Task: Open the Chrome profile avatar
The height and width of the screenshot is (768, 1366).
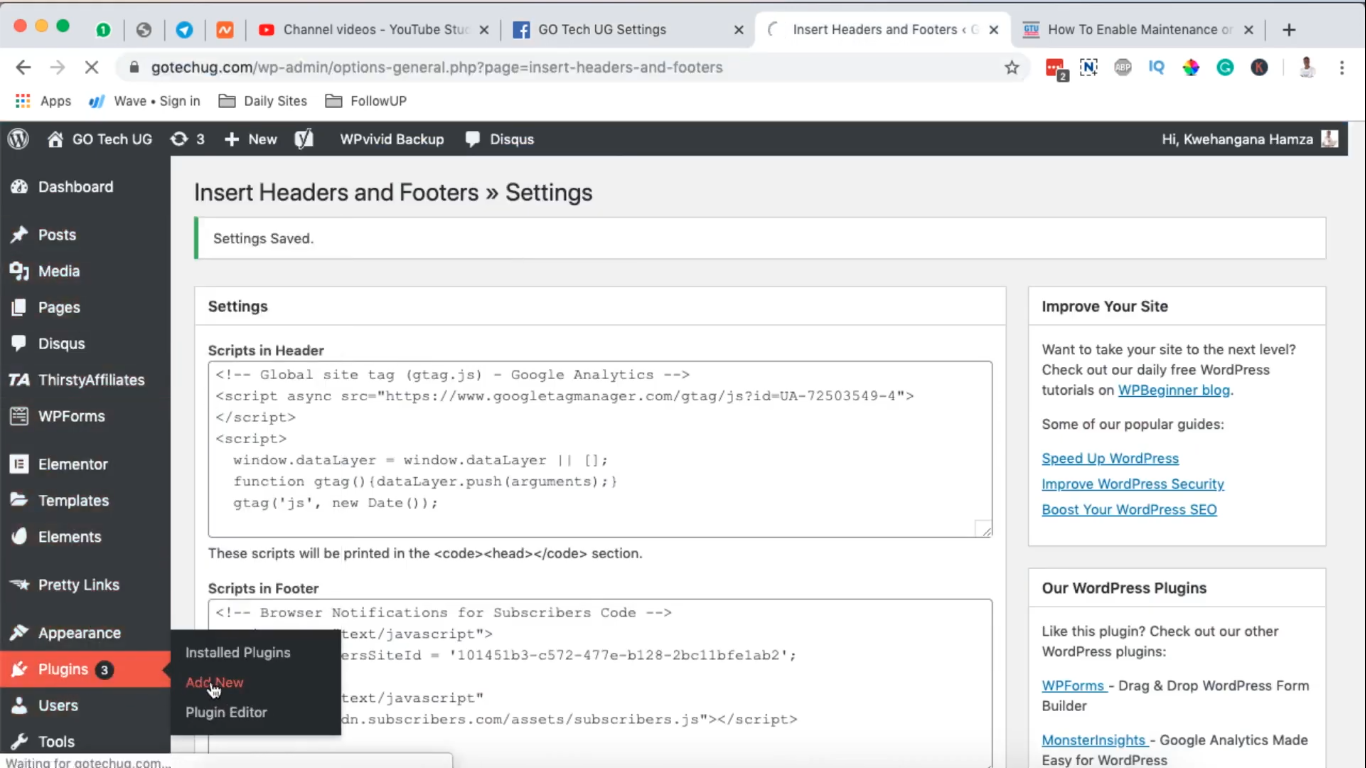Action: (x=1307, y=67)
